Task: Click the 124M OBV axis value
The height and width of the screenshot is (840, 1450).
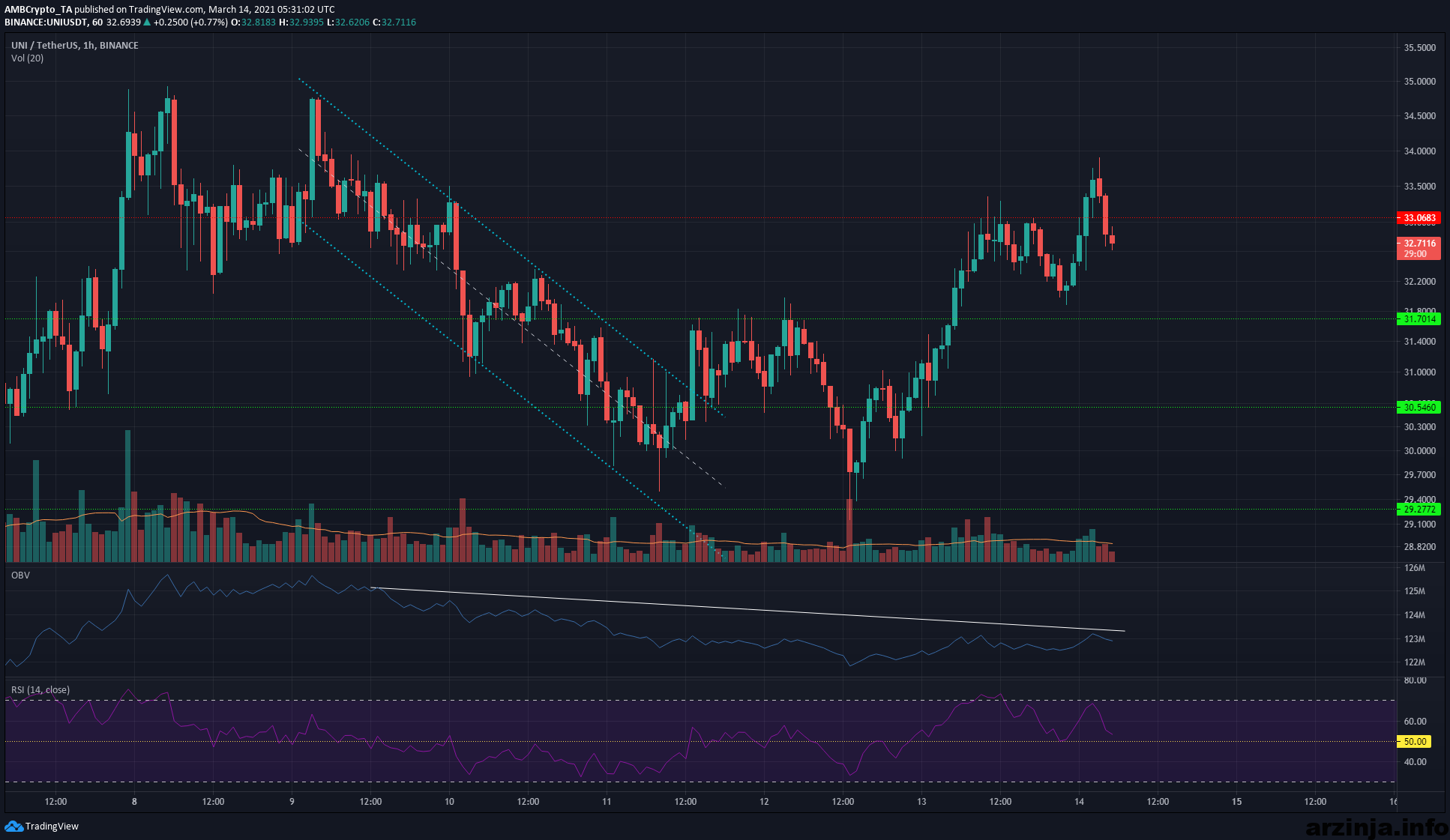Action: [x=1414, y=614]
